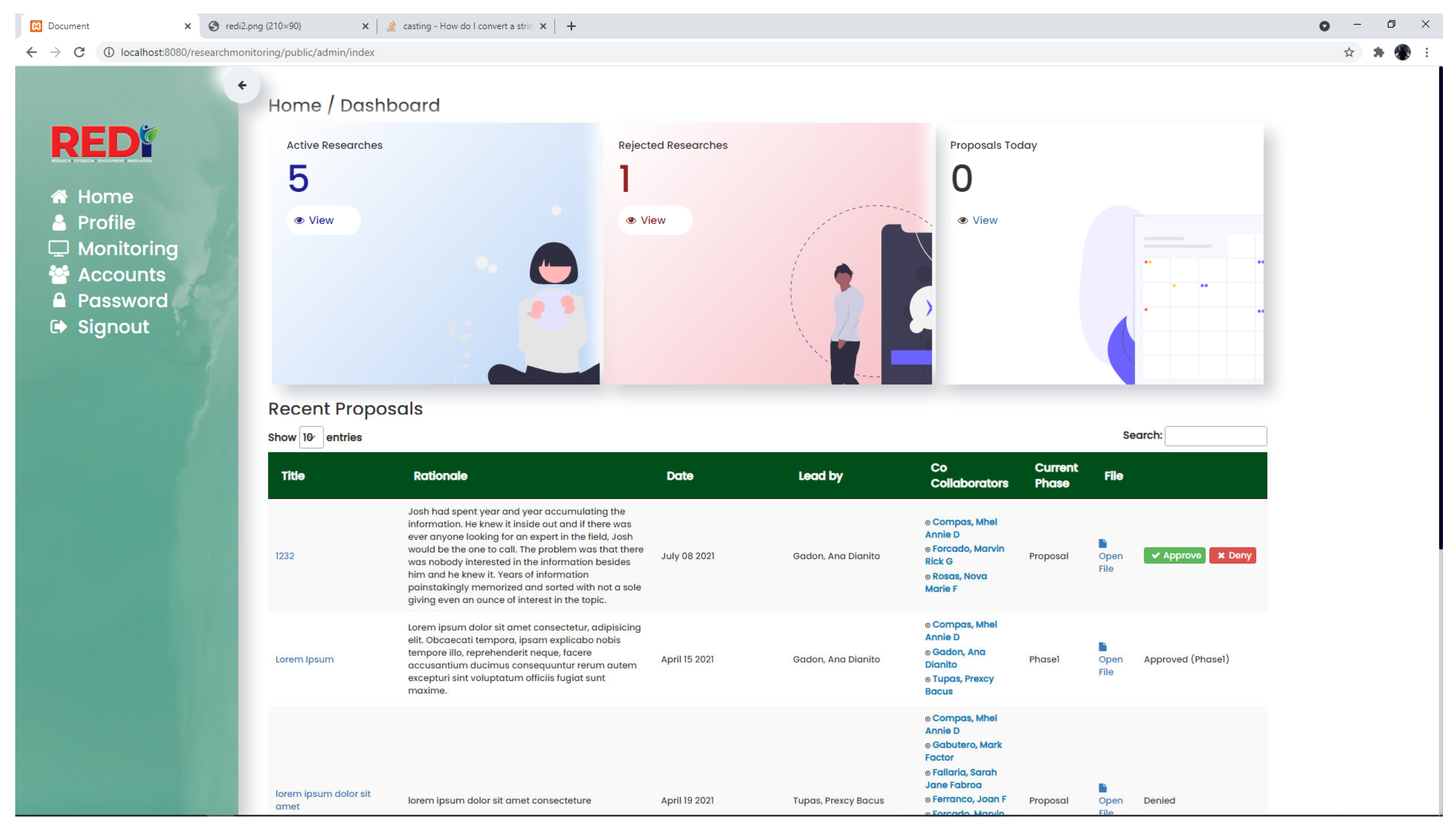
Task: Collapse sidebar with back arrow button
Action: pos(242,85)
